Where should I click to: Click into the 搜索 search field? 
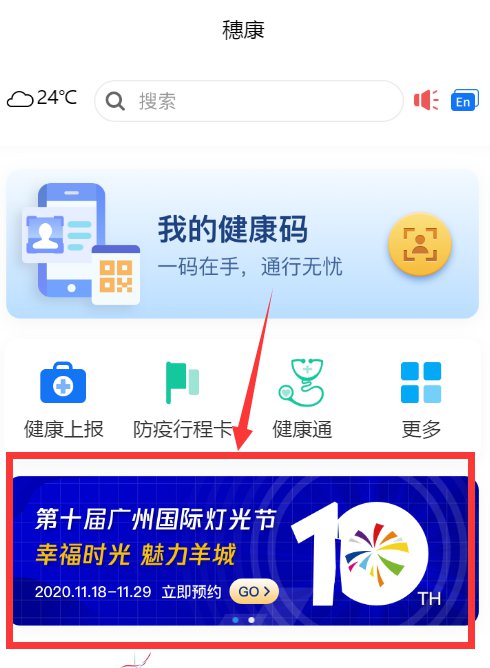pos(249,101)
